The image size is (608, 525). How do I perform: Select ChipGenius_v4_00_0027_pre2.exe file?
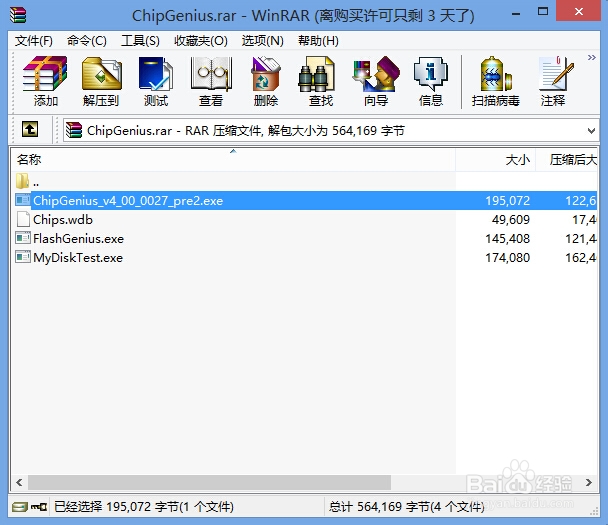point(305,200)
